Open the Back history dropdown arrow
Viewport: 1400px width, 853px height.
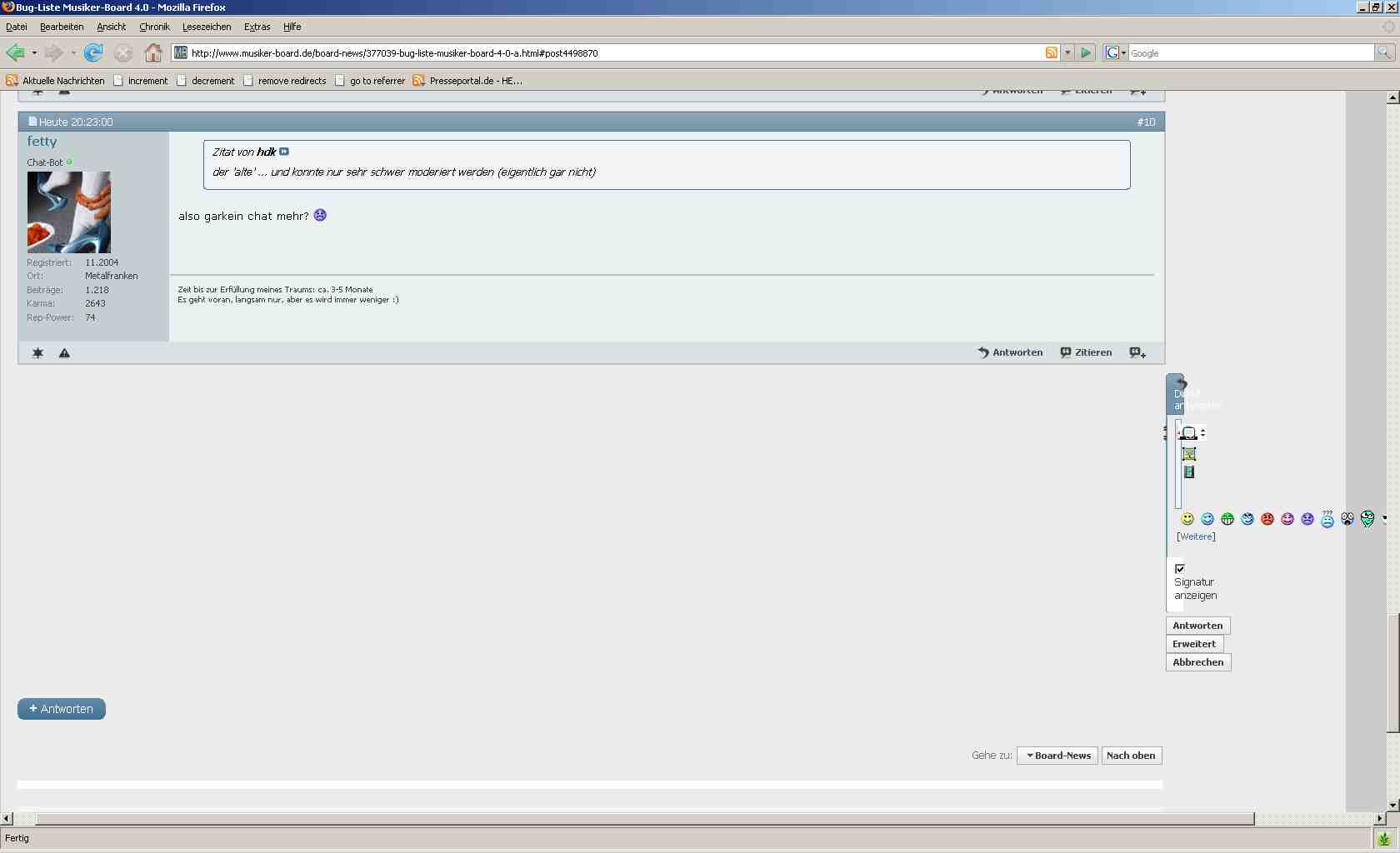point(34,53)
